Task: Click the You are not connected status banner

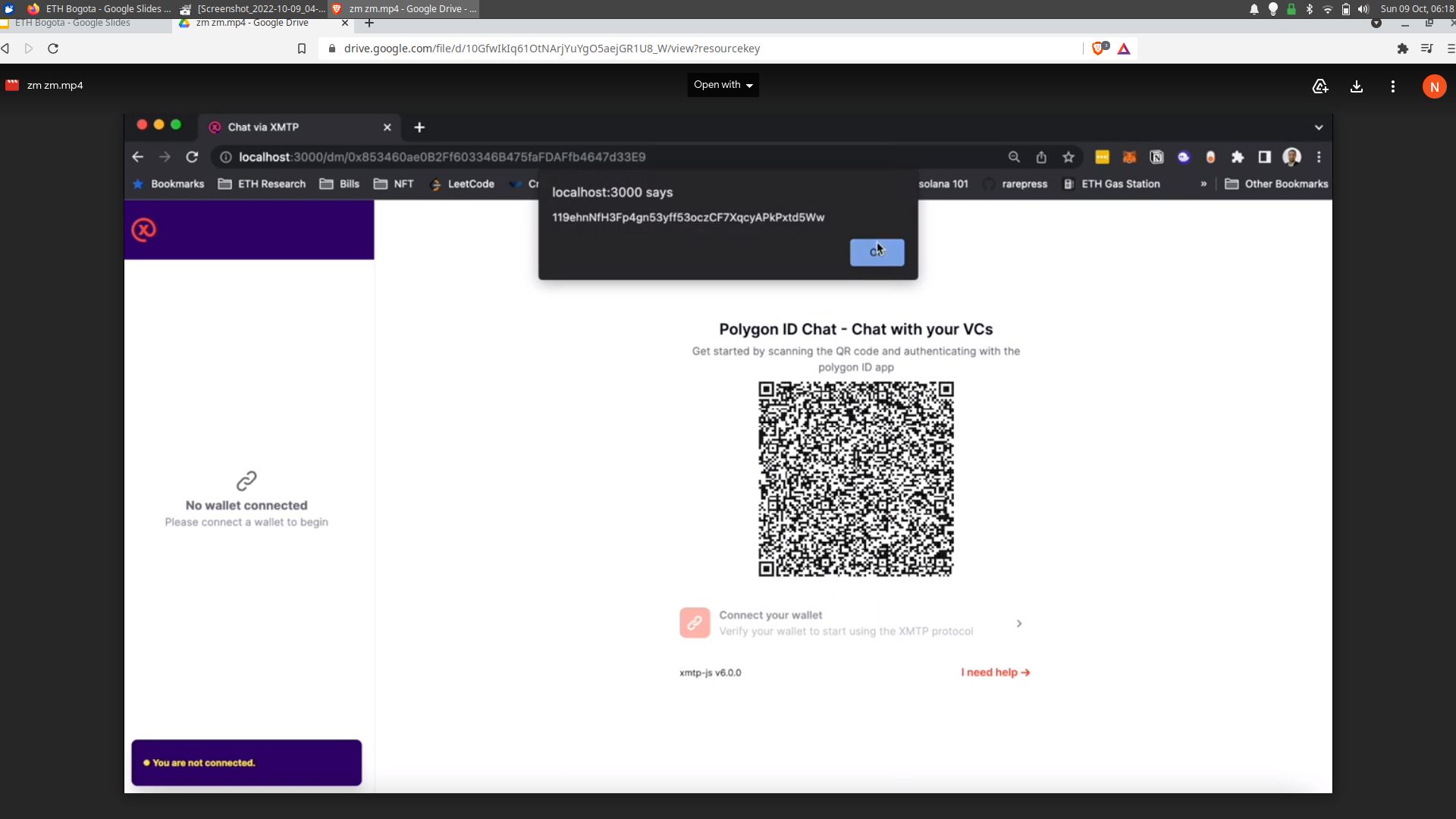Action: [246, 763]
